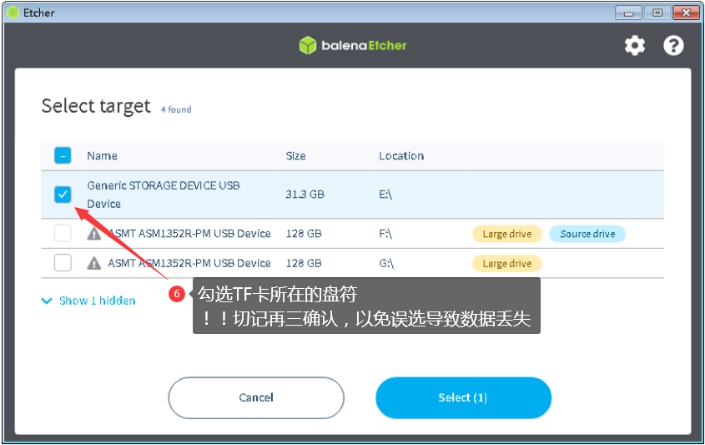This screenshot has height=445, width=705.
Task: Open Etcher settings via gear icon
Action: [634, 45]
